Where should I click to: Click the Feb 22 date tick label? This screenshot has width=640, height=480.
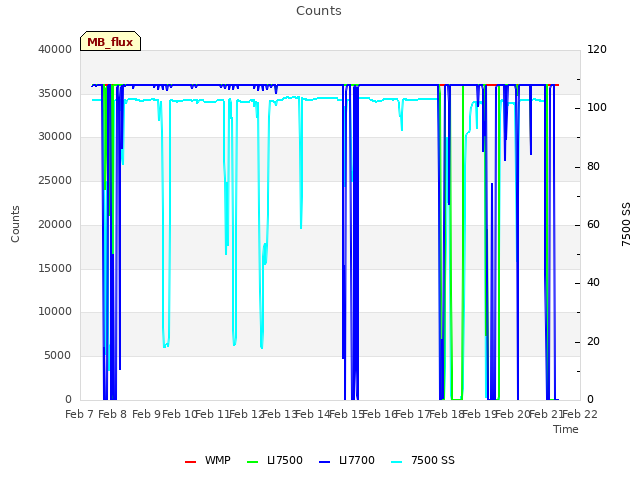click(580, 415)
